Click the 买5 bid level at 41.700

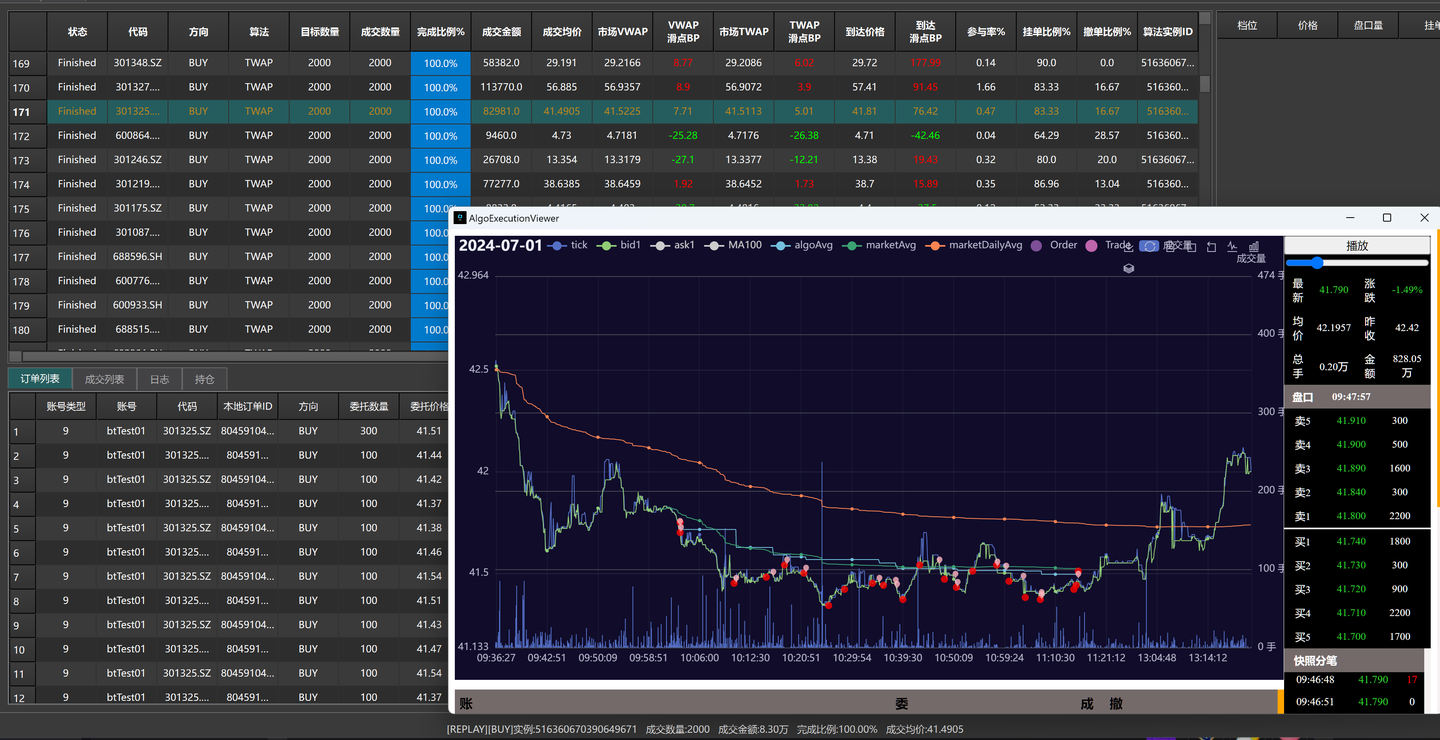tap(1357, 637)
